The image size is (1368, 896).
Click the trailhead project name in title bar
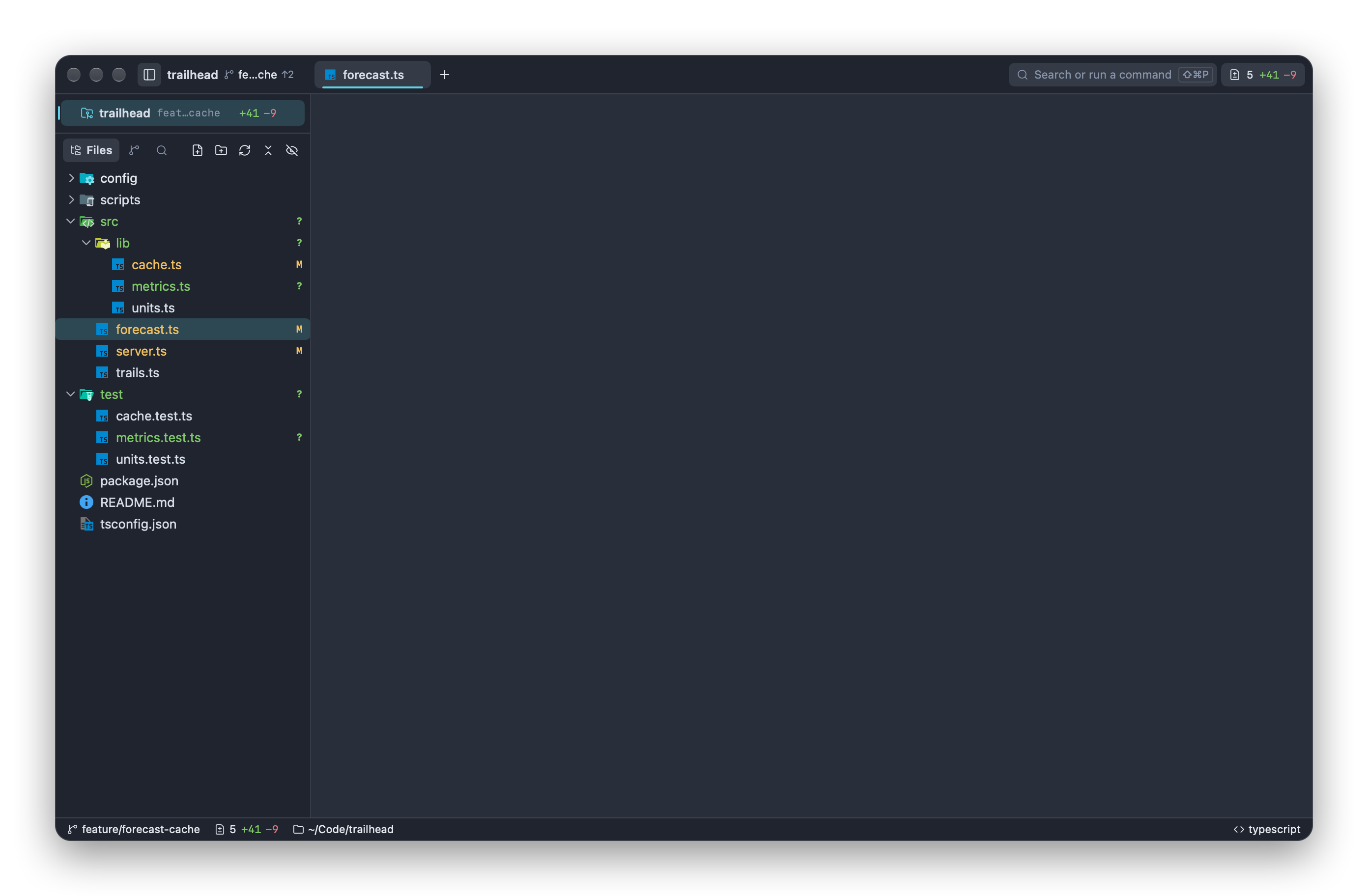pyautogui.click(x=193, y=75)
